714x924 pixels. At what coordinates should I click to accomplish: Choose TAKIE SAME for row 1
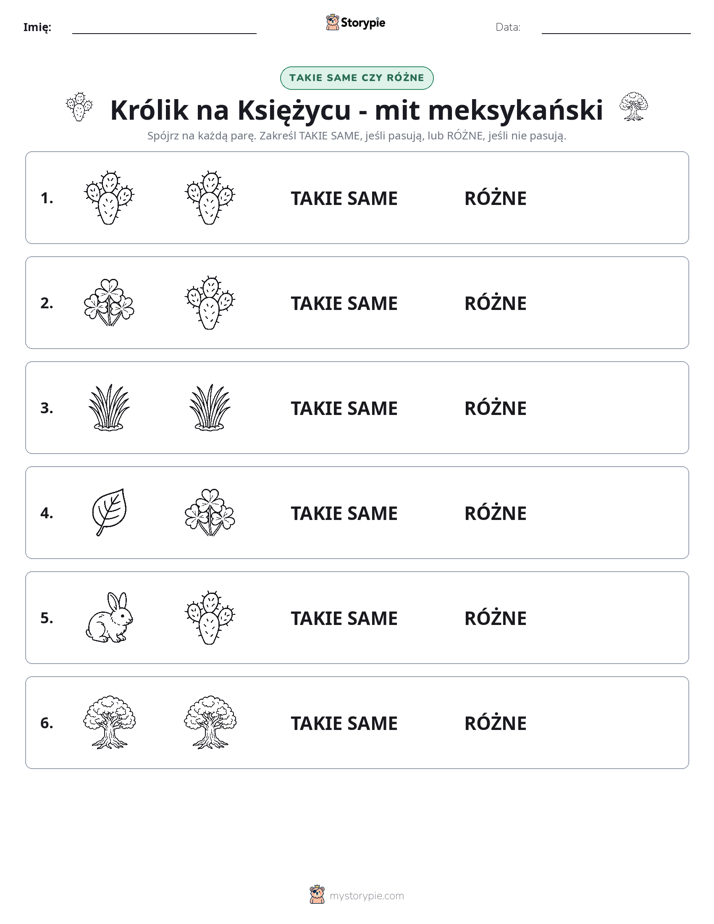point(344,198)
